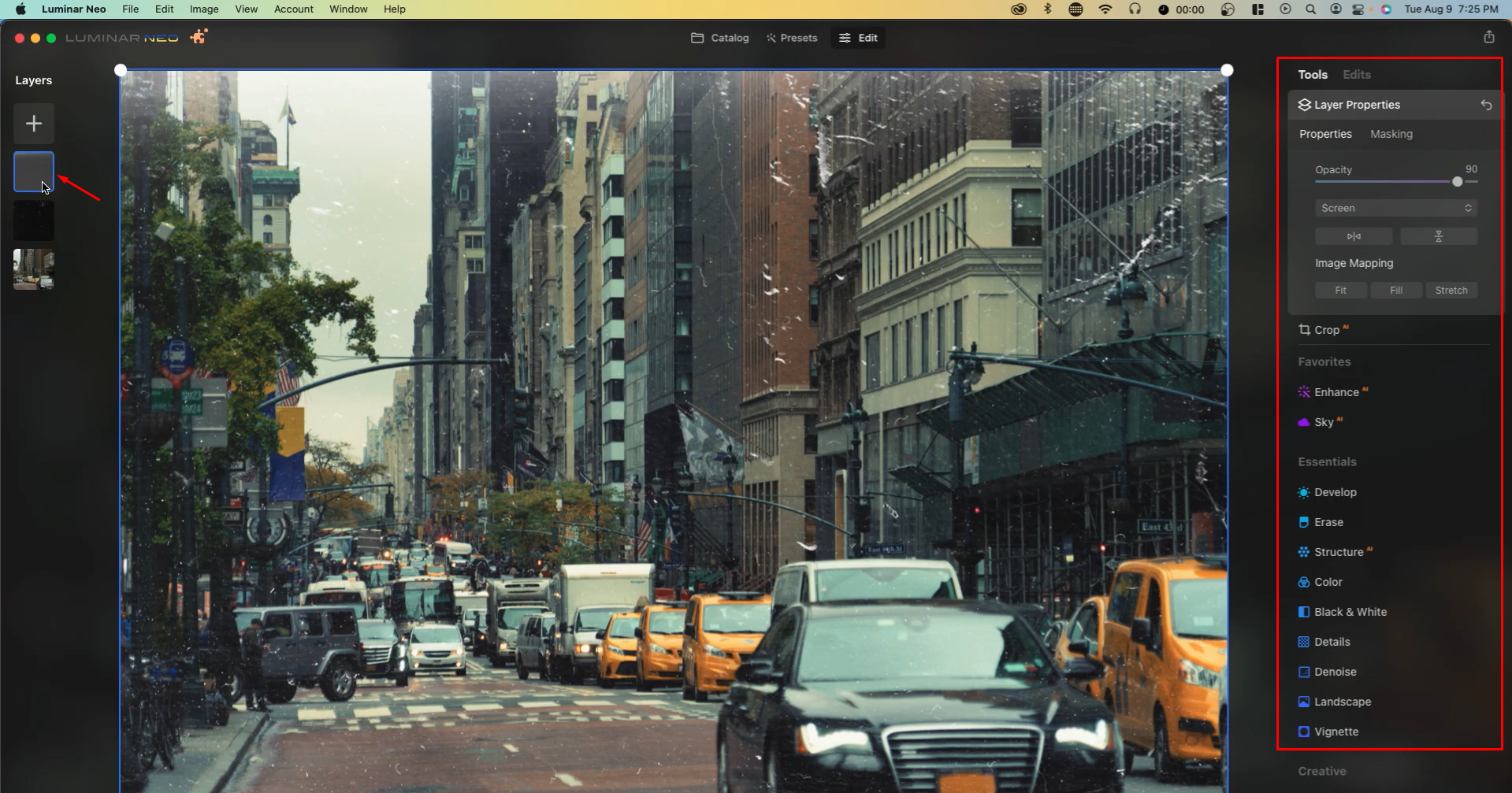The width and height of the screenshot is (1512, 793).
Task: Reset Layer Properties with the undo arrow
Action: [x=1486, y=105]
